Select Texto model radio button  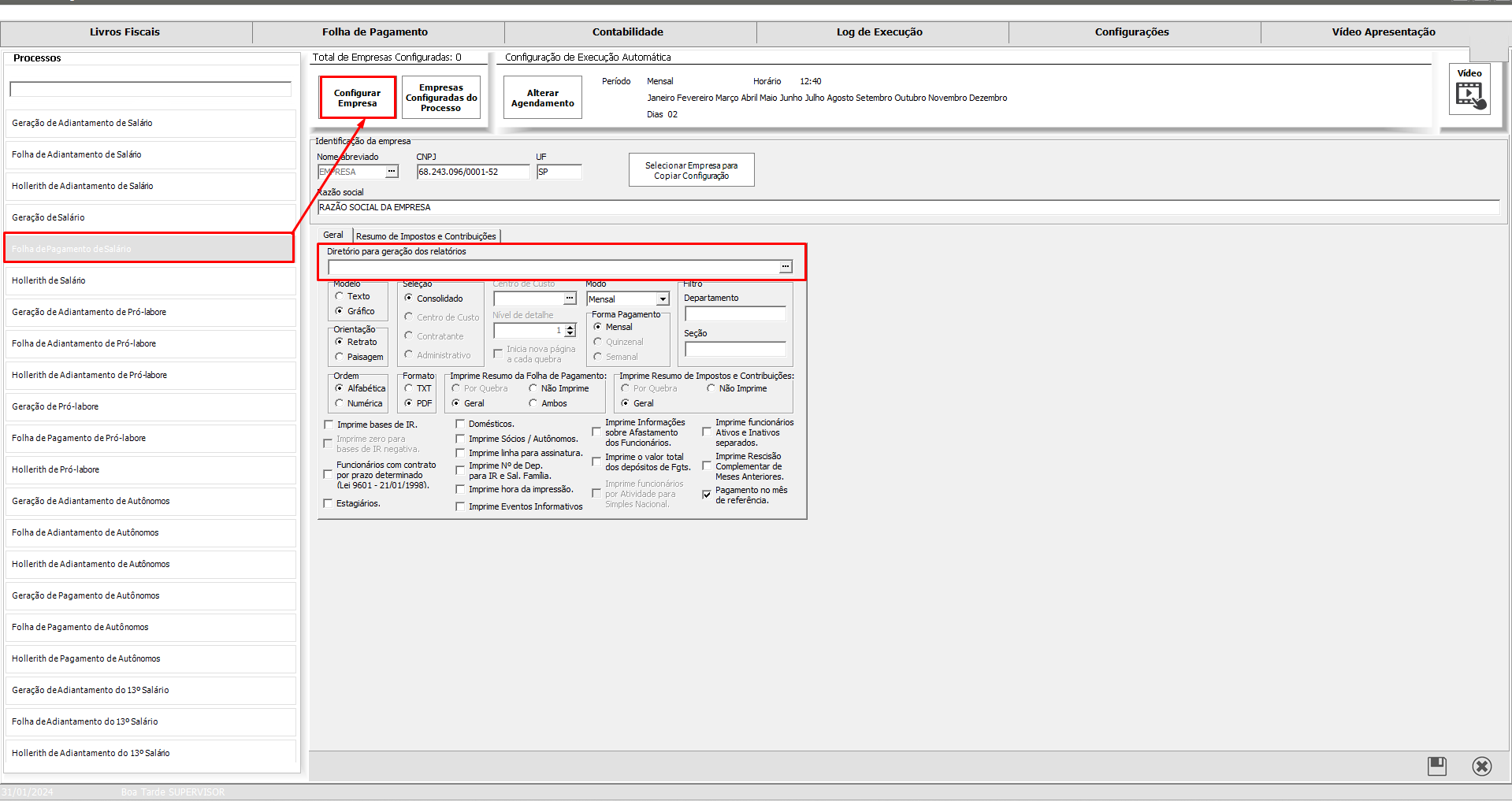point(340,296)
